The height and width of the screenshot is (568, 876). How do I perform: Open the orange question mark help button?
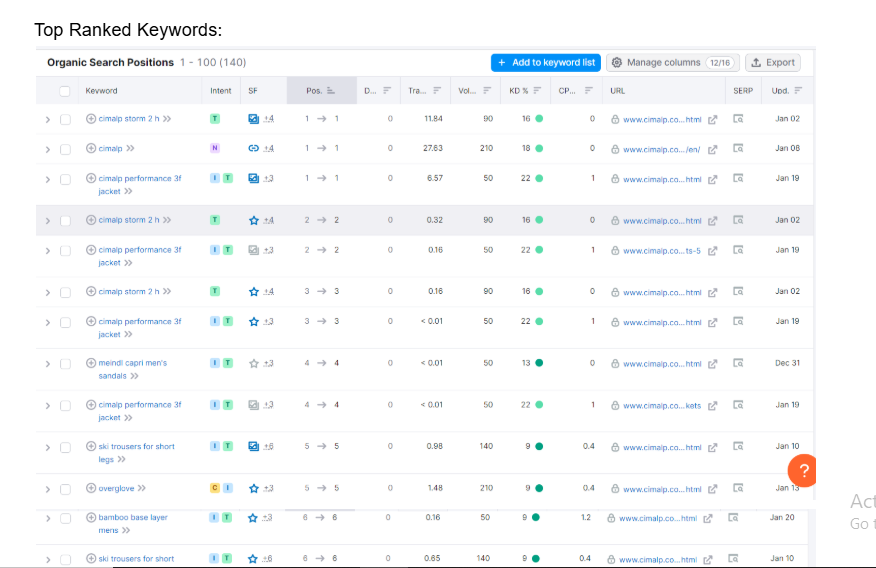click(x=802, y=471)
